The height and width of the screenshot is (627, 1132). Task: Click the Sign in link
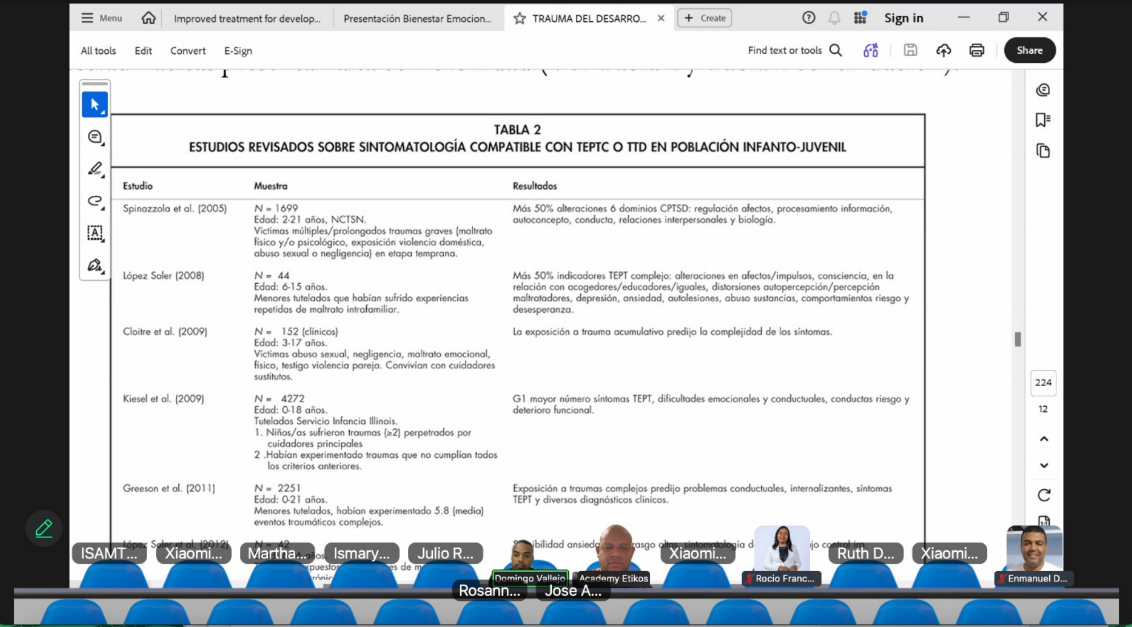[x=903, y=18]
